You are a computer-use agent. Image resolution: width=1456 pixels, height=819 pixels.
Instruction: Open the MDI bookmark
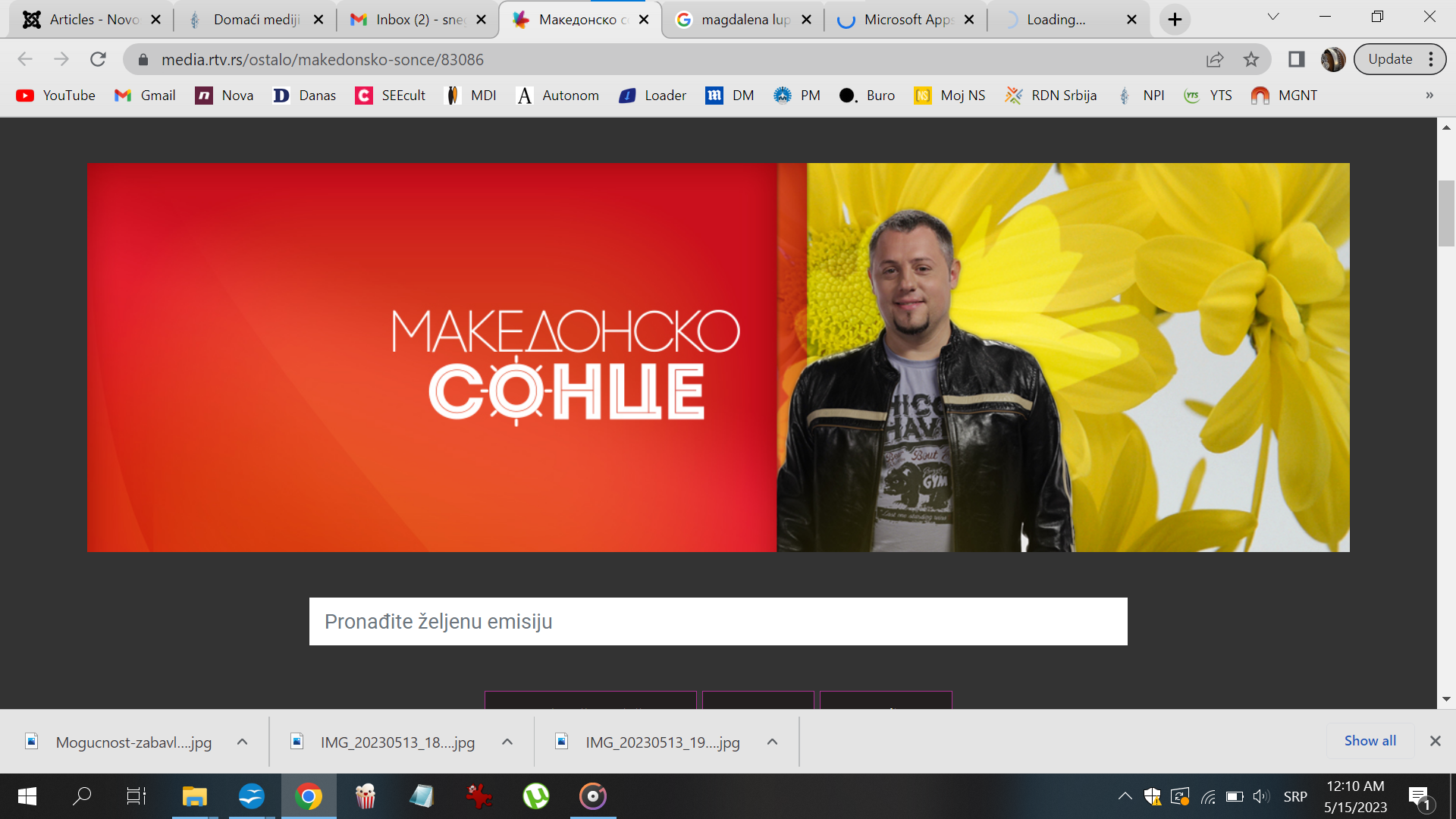click(x=471, y=96)
